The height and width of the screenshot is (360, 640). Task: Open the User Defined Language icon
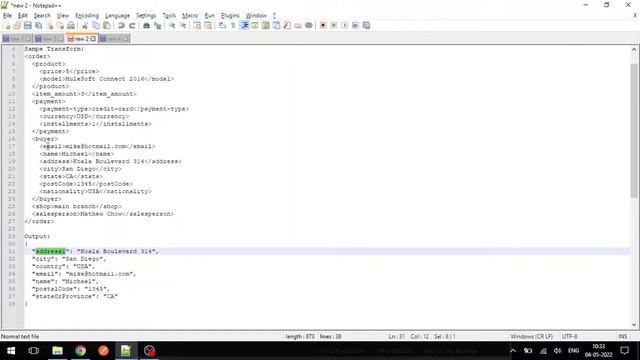[x=255, y=25]
